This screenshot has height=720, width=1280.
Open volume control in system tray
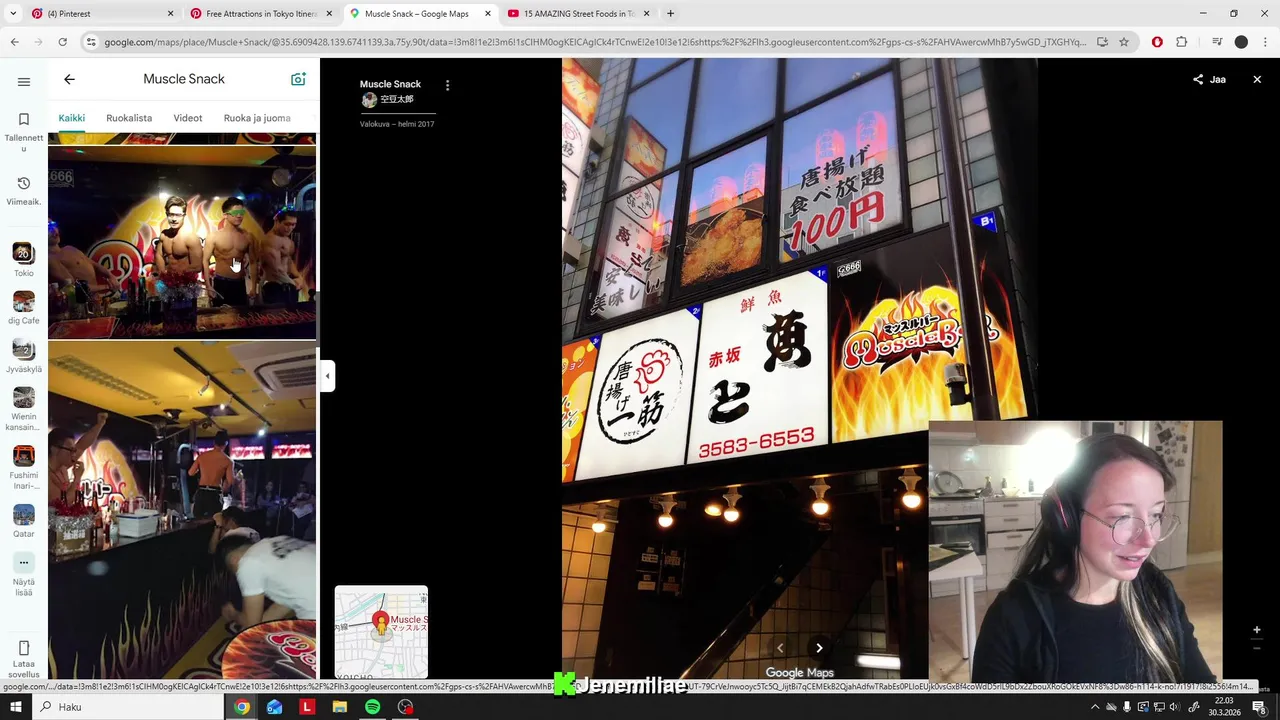point(1176,707)
